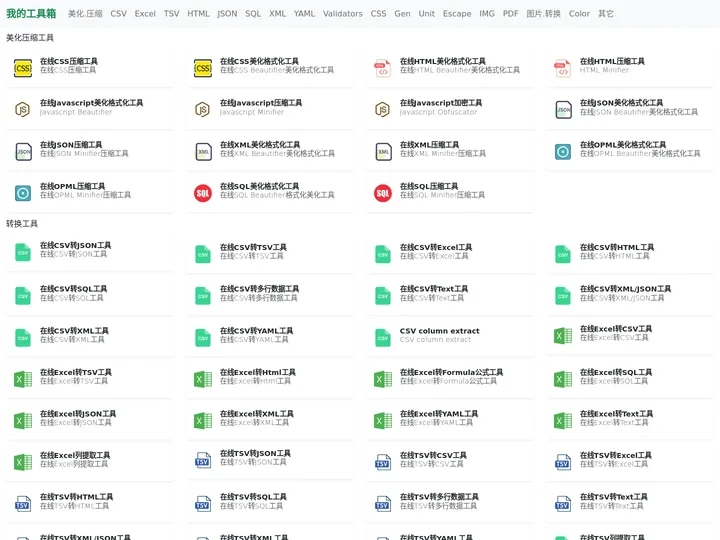The width and height of the screenshot is (720, 540).
Task: Open the 在线TSV转SQL工具 link
Action: coord(253,497)
